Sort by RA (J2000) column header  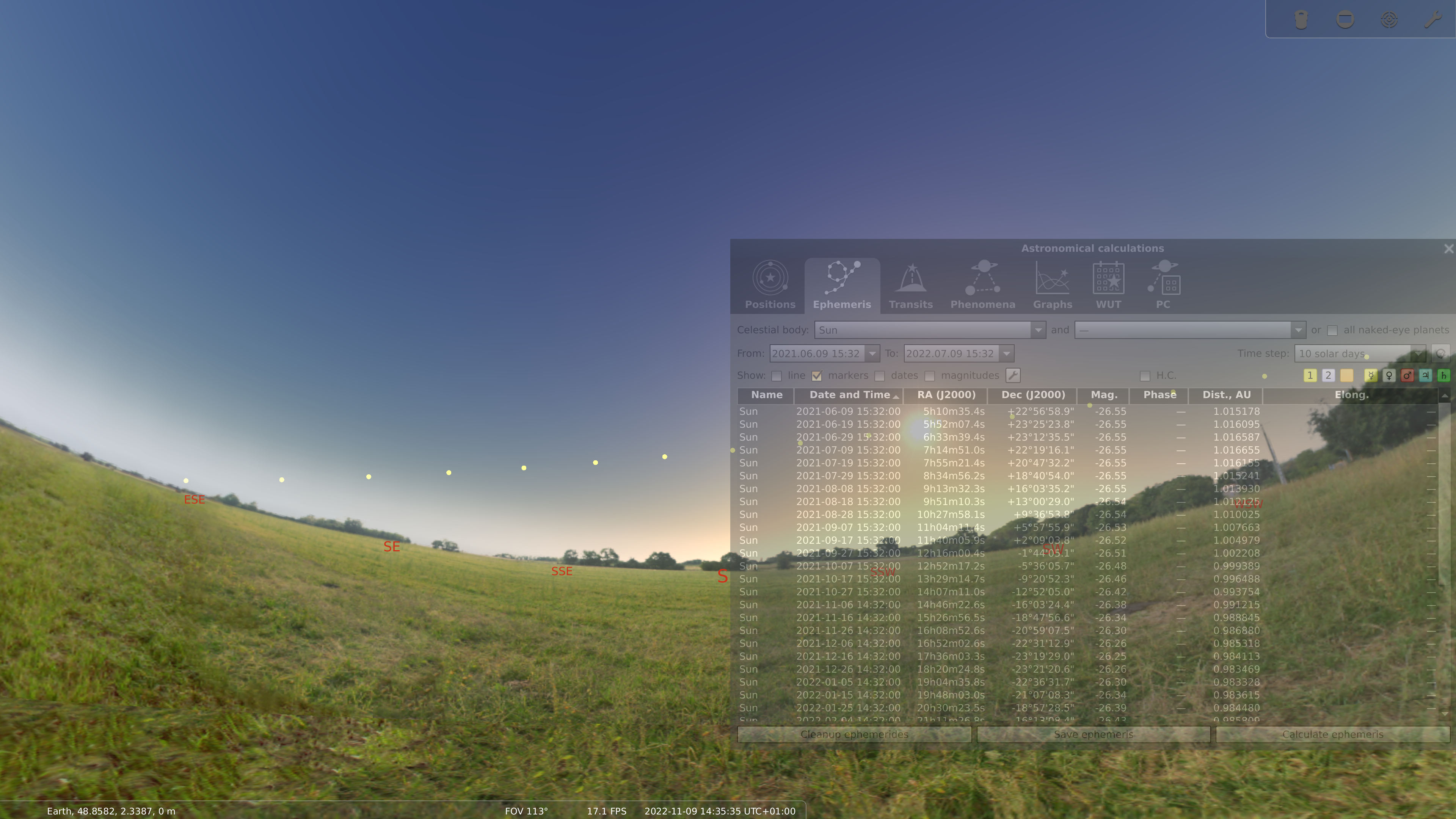(946, 395)
